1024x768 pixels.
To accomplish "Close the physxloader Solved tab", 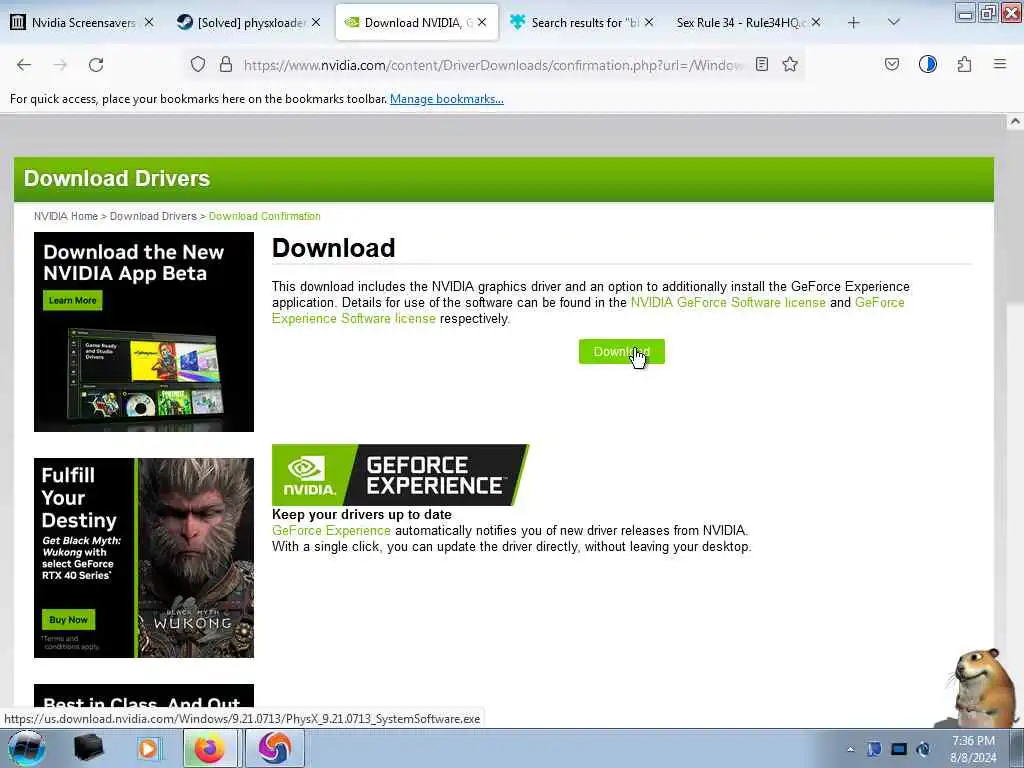I will point(315,22).
